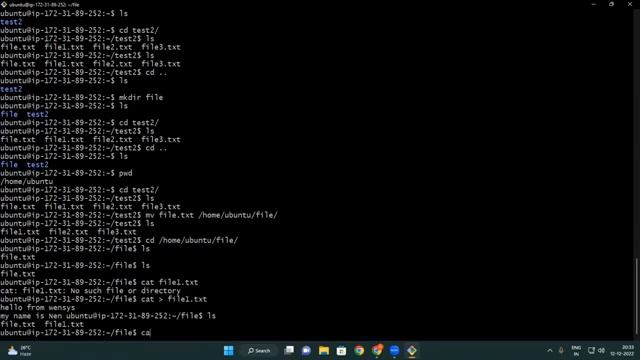Open the blue round app in taskbar
Image resolution: width=640 pixels, height=360 pixels.
coord(394,350)
